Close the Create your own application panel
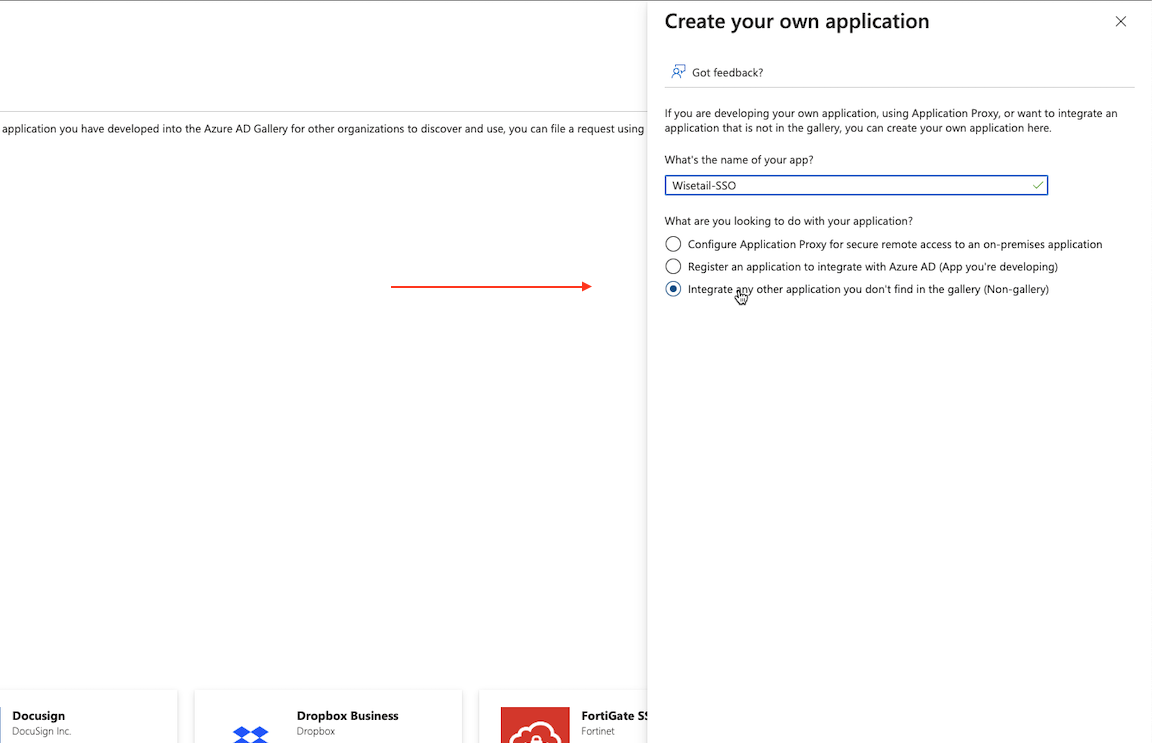The height and width of the screenshot is (743, 1152). pyautogui.click(x=1120, y=21)
